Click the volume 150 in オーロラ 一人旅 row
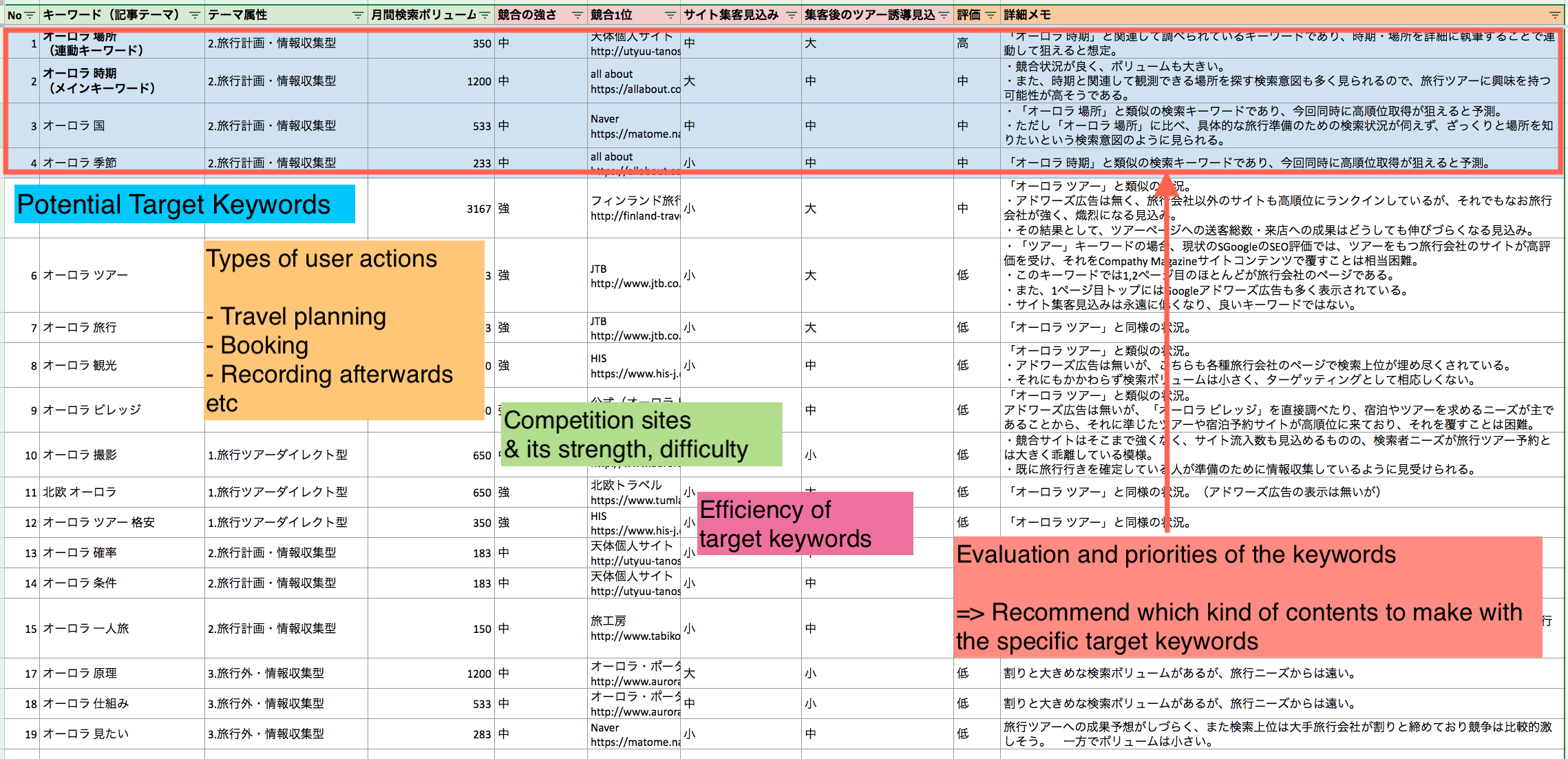This screenshot has height=759, width=1568. click(x=431, y=629)
